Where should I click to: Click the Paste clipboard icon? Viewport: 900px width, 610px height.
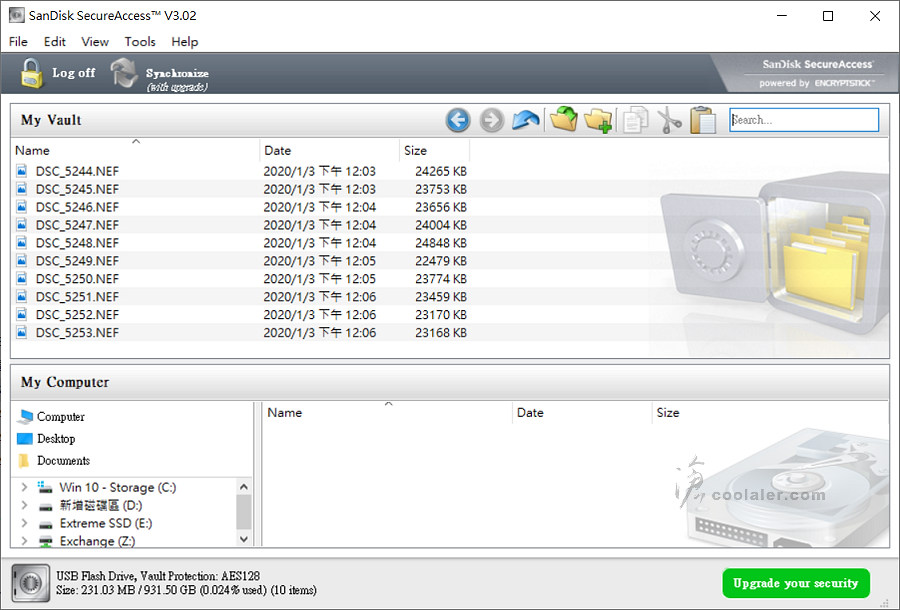[x=703, y=120]
